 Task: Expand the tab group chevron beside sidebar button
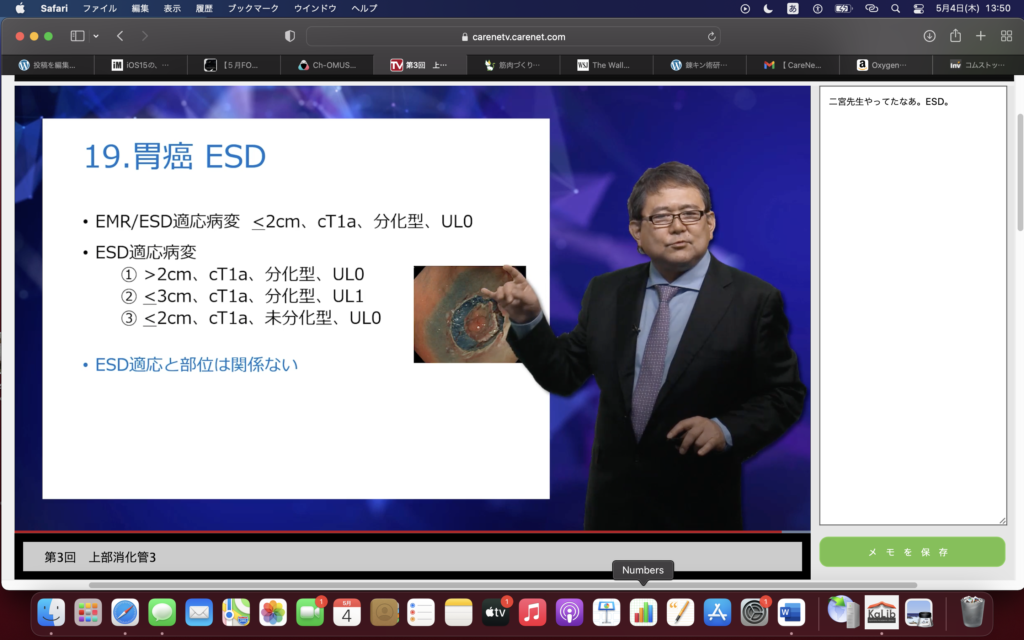[96, 36]
